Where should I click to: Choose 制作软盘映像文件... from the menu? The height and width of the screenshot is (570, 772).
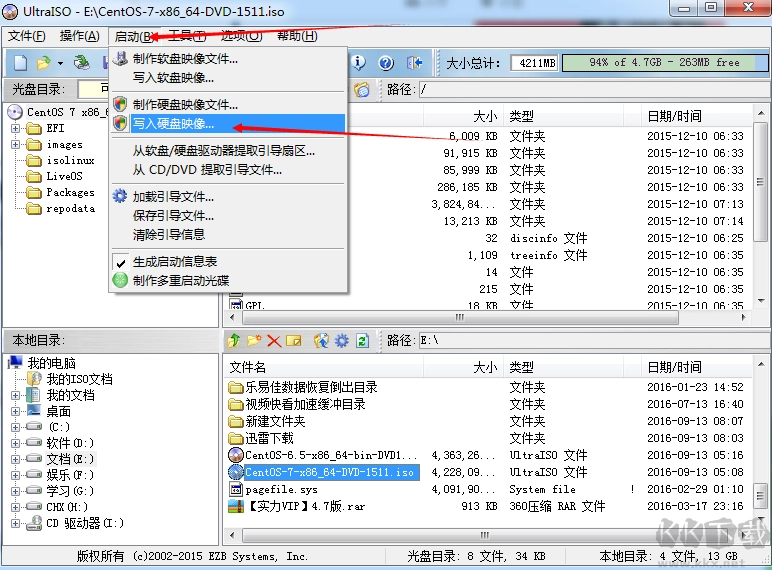(x=185, y=59)
